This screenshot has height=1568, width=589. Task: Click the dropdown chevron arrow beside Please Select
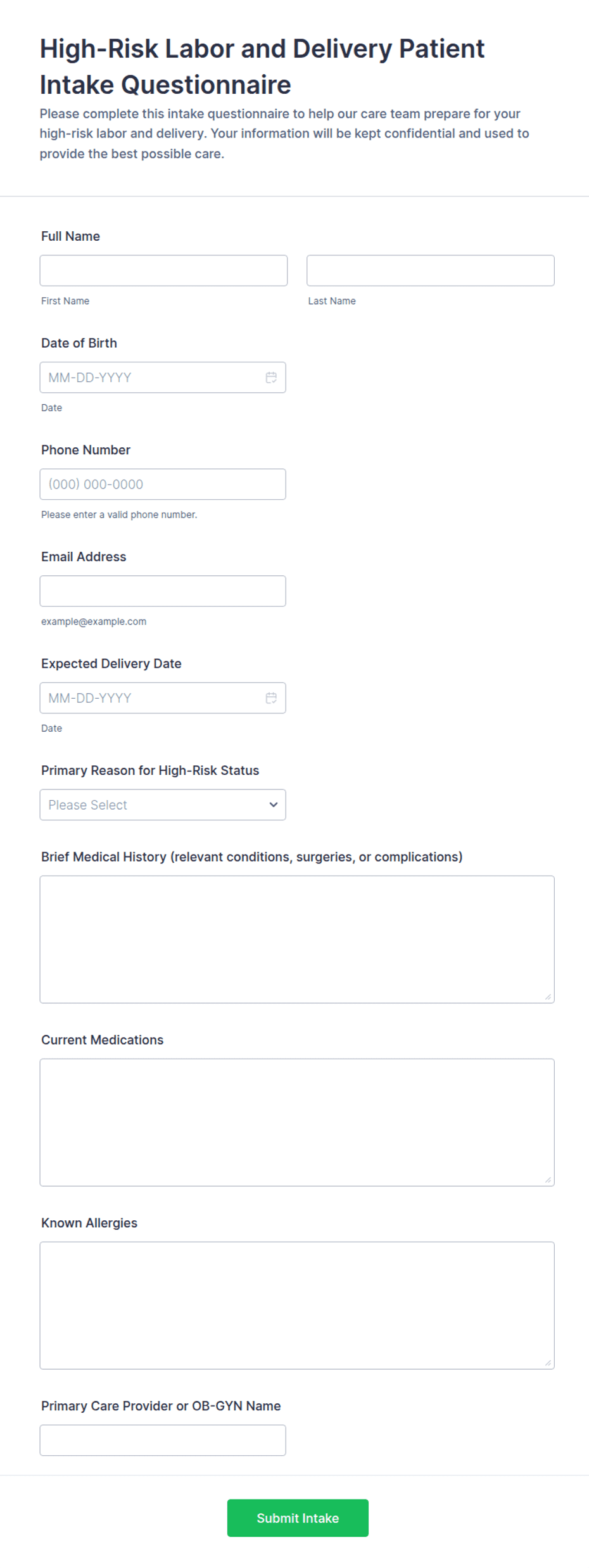pyautogui.click(x=274, y=805)
